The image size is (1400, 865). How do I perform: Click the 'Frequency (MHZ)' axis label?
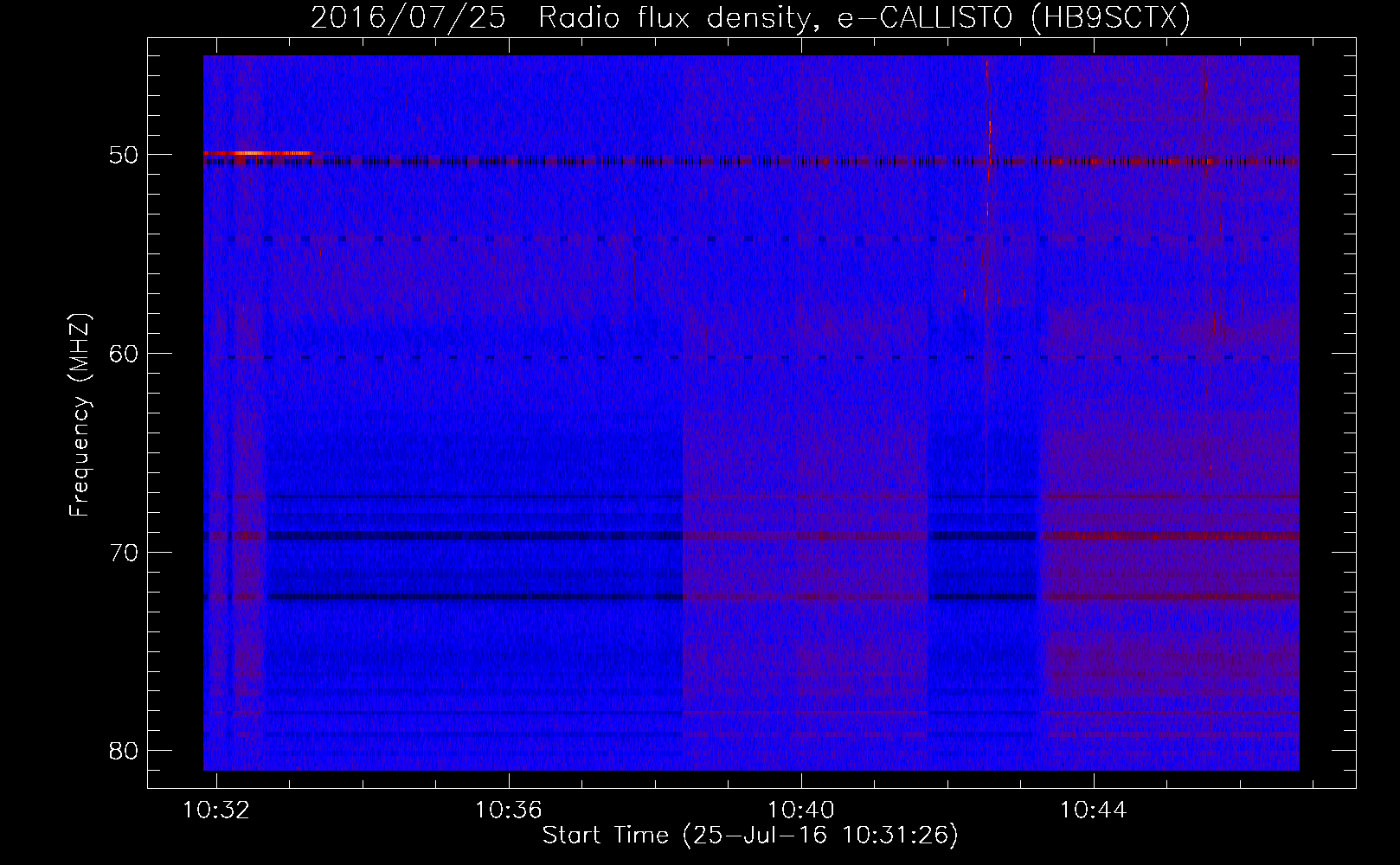coord(79,415)
